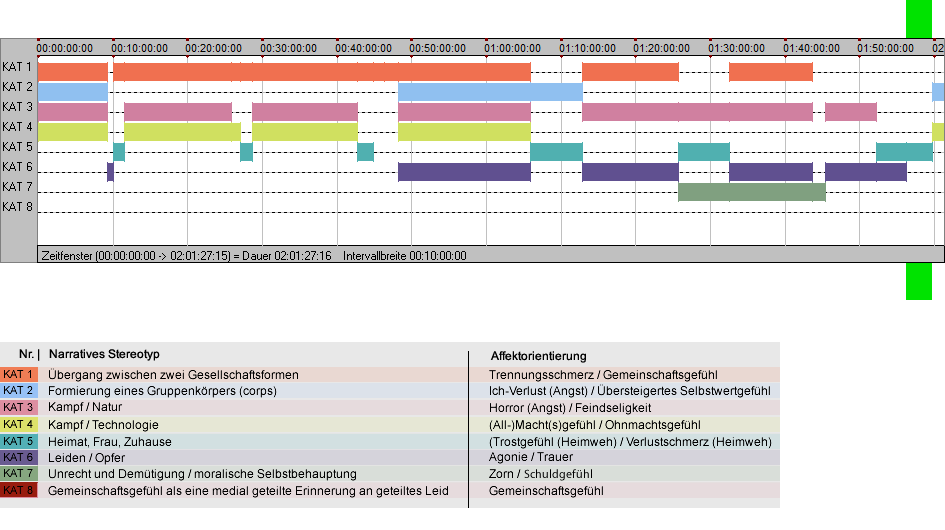
Task: Select 'Horror (Angst) / Feindseligkeit' affect text
Action: (570, 408)
